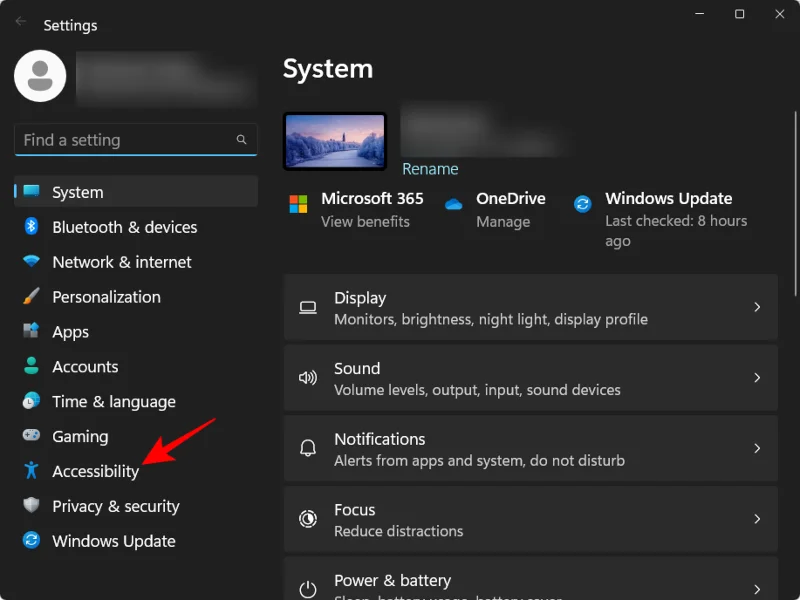This screenshot has width=800, height=600.
Task: Click the Bluetooth icon in sidebar
Action: click(x=31, y=226)
